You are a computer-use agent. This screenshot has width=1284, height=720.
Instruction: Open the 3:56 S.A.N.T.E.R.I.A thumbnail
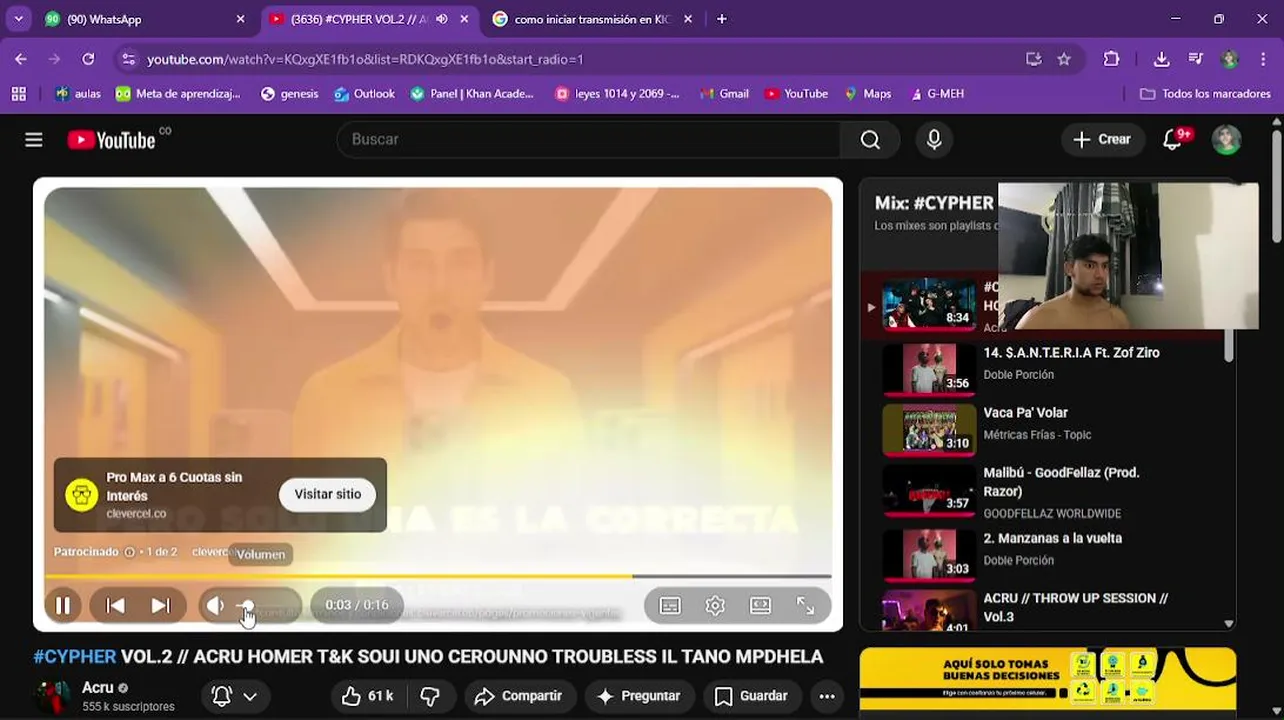point(929,369)
